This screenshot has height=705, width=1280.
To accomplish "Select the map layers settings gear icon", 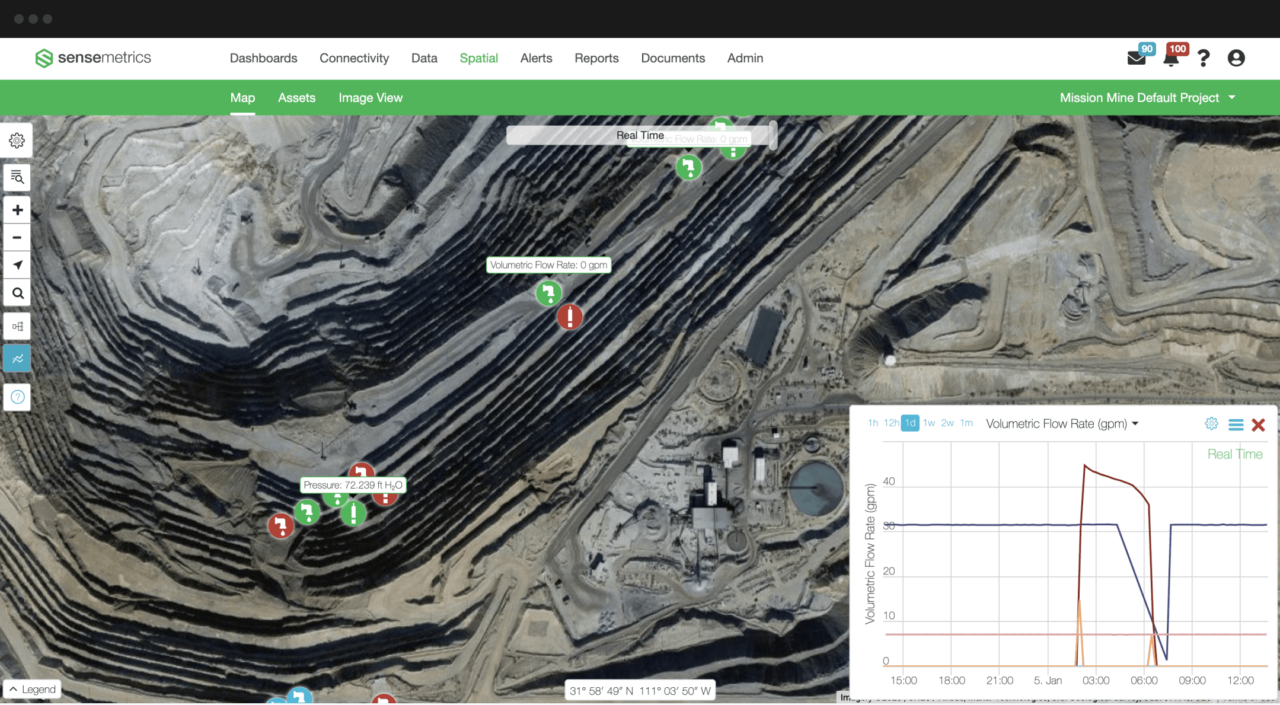I will click(16, 140).
